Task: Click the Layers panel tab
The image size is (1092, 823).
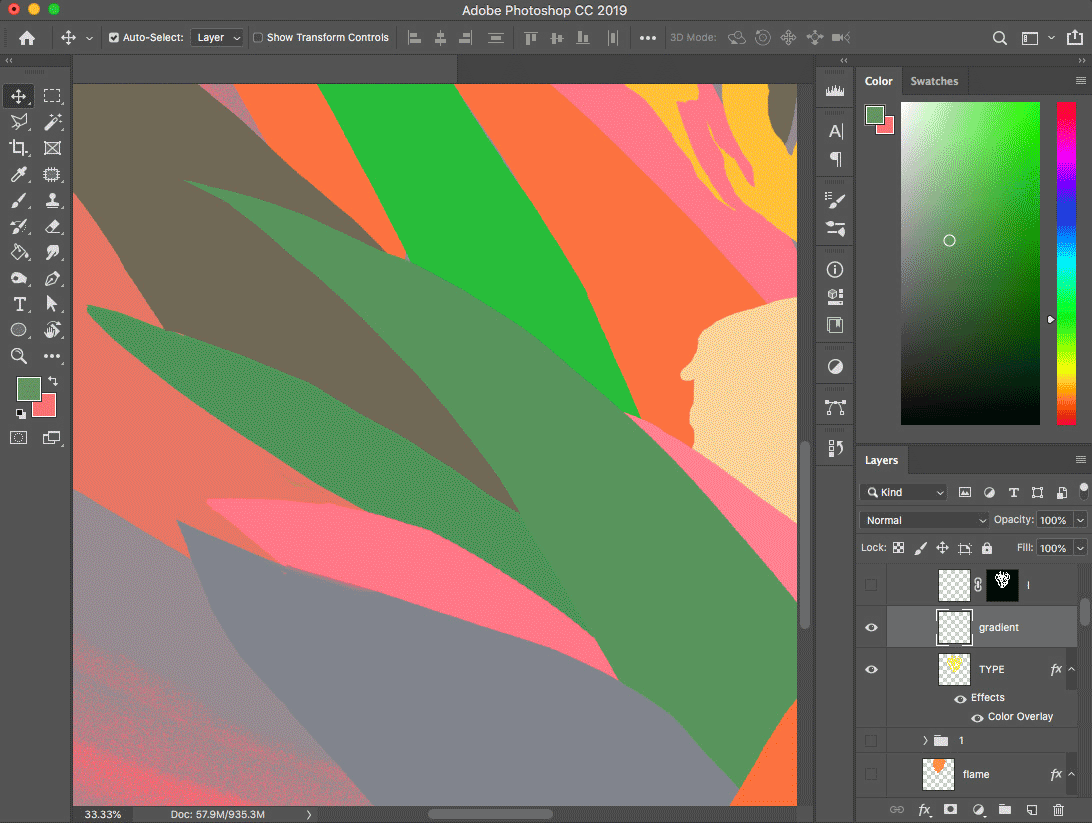Action: point(881,460)
